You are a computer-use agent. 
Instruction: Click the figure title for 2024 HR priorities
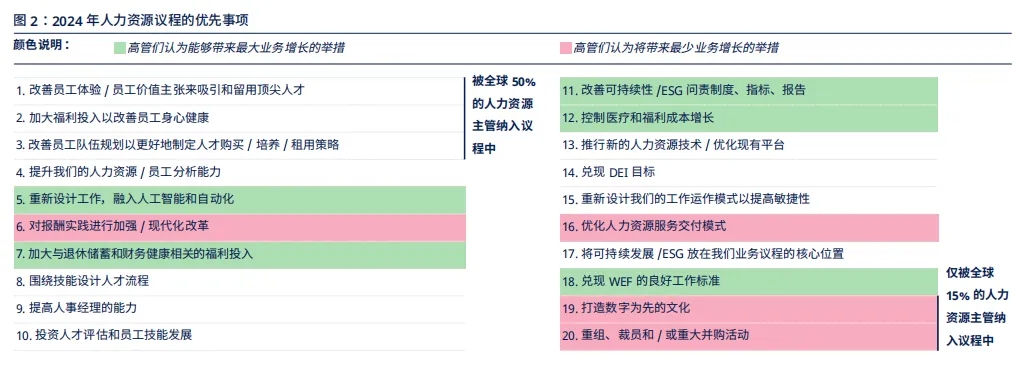(130, 20)
